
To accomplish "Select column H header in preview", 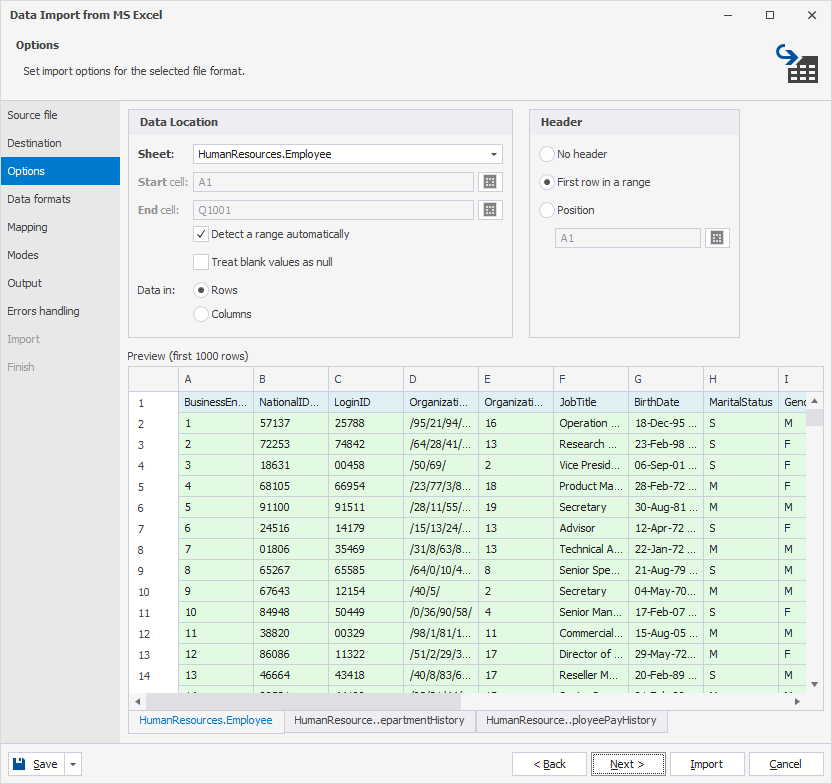I will [x=741, y=379].
